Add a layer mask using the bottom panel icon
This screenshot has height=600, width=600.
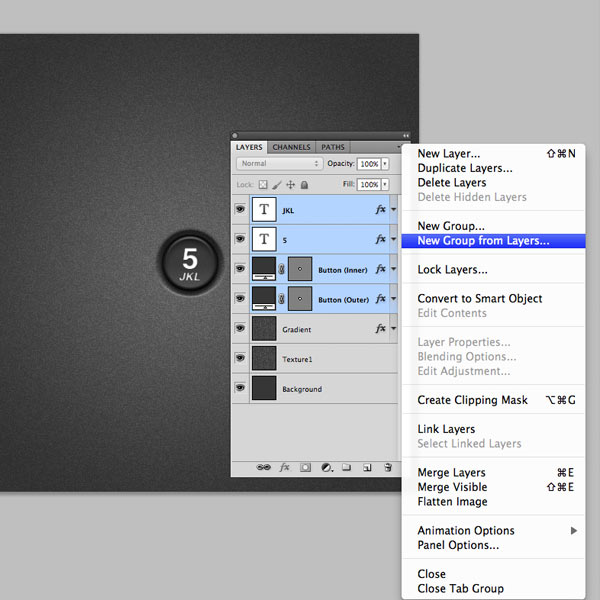pyautogui.click(x=305, y=467)
